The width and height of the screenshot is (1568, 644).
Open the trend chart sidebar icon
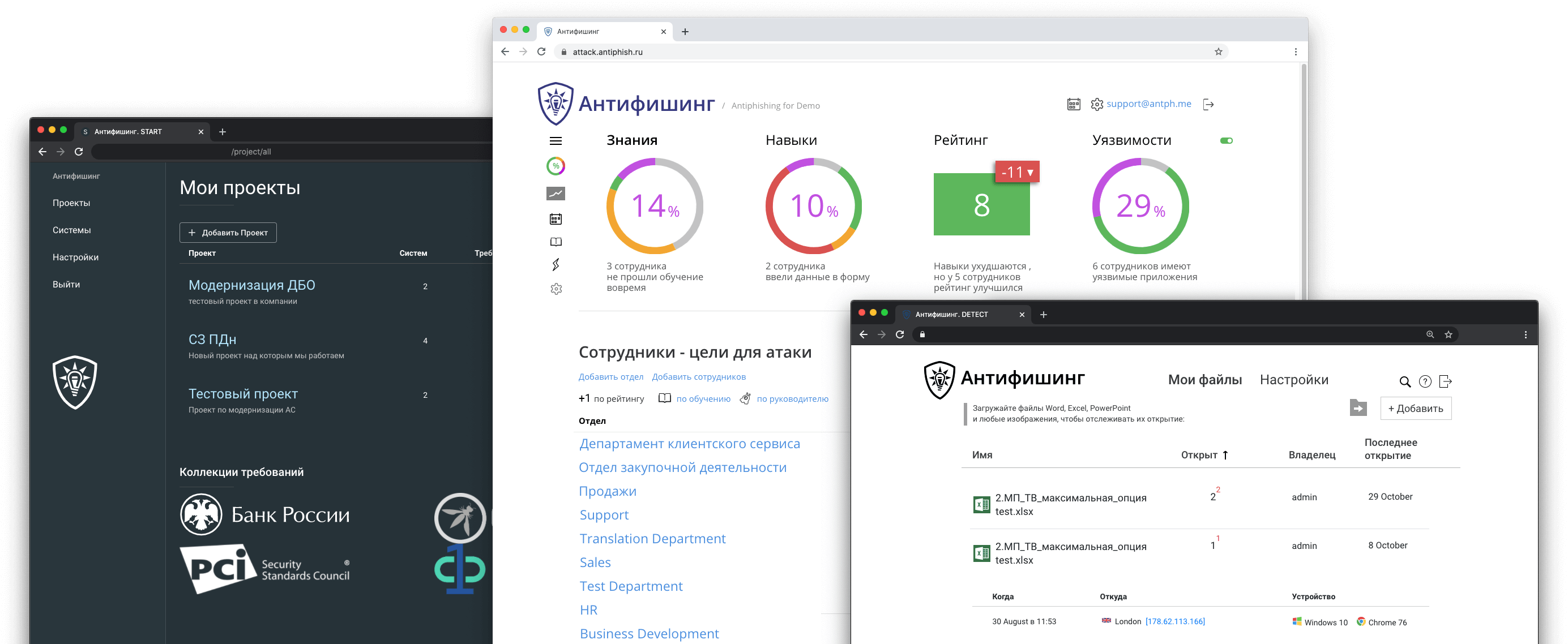555,194
